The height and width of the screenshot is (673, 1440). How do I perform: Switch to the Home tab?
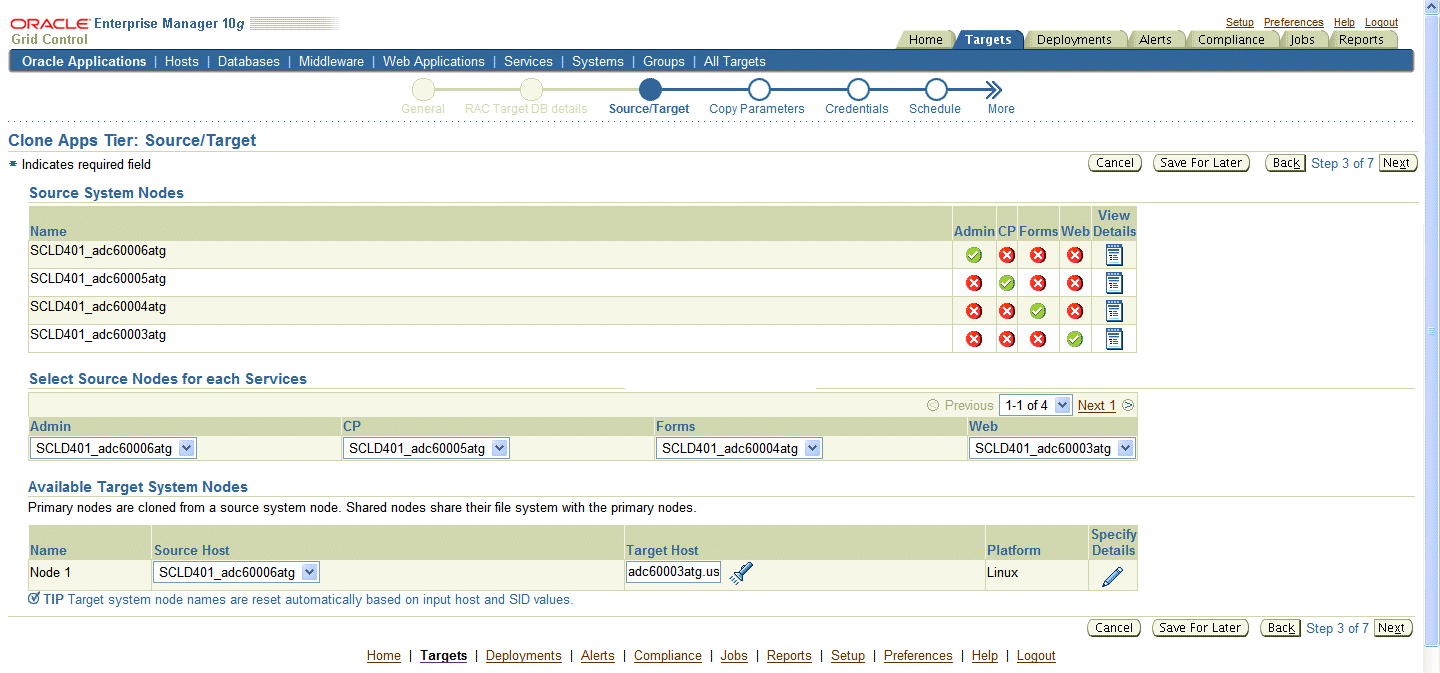[925, 40]
